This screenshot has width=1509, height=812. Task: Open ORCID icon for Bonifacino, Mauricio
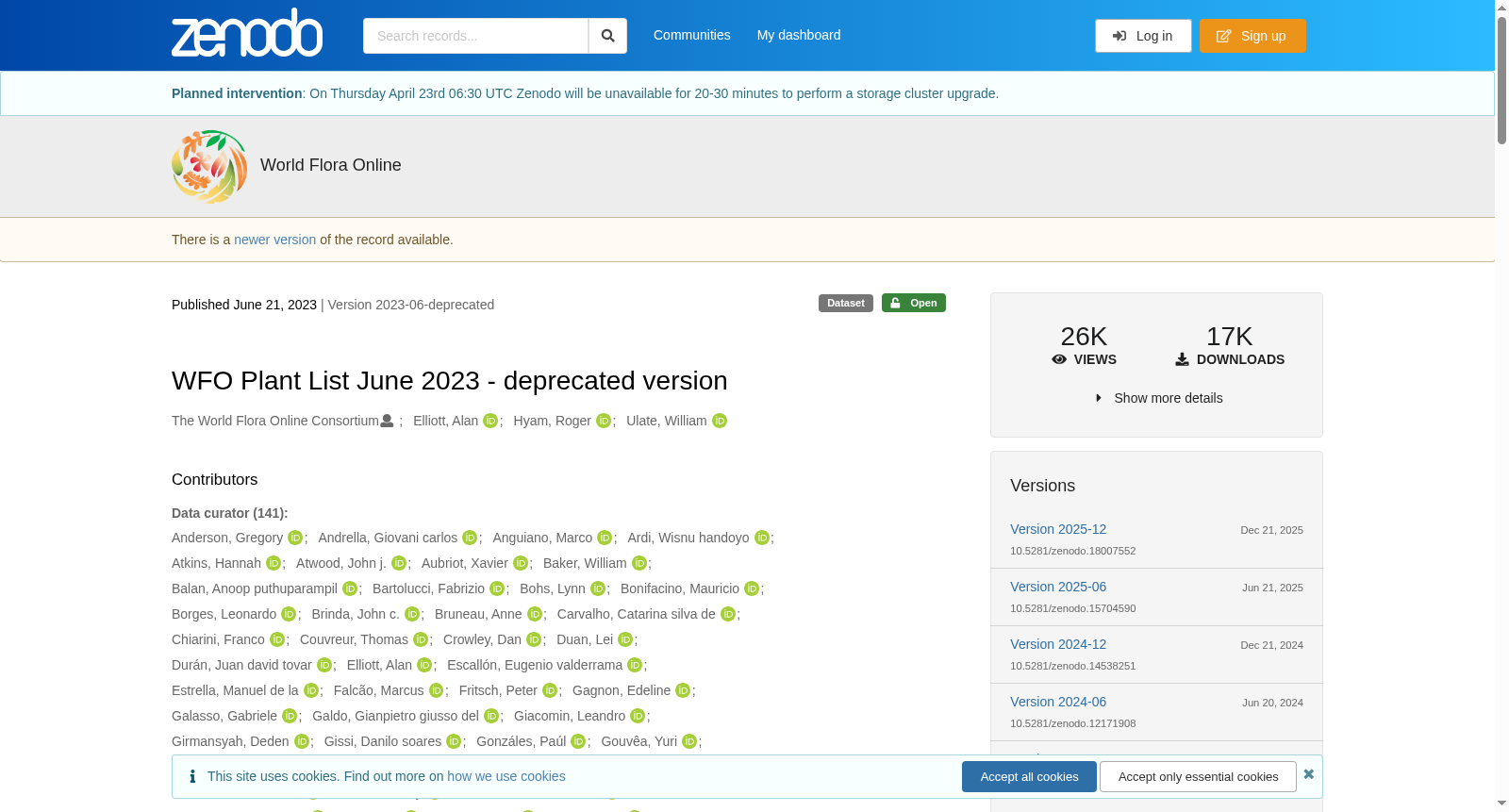(752, 588)
